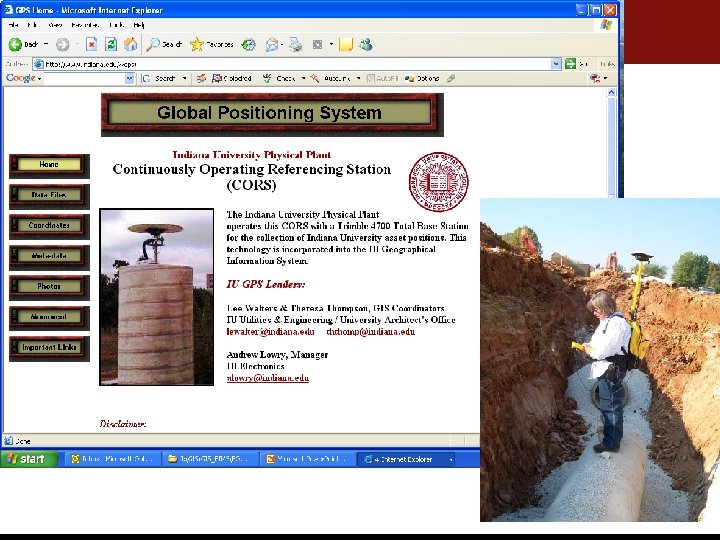Click the Forward arrow button
Image resolution: width=720 pixels, height=540 pixels.
pyautogui.click(x=63, y=45)
